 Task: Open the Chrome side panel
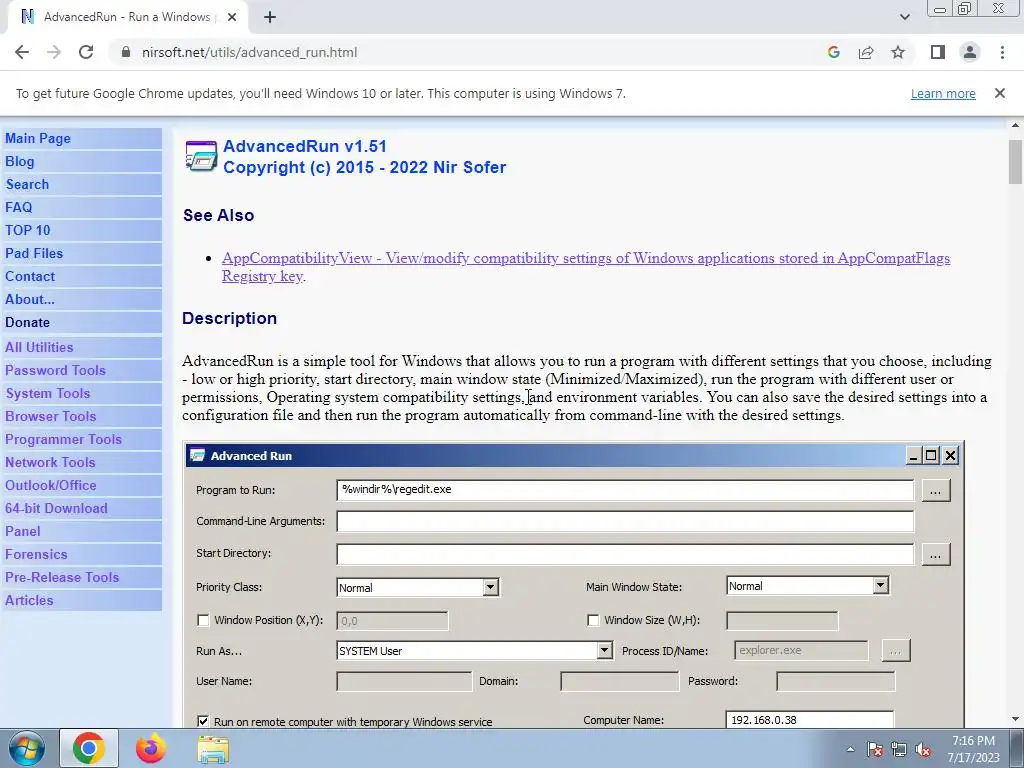[x=938, y=52]
